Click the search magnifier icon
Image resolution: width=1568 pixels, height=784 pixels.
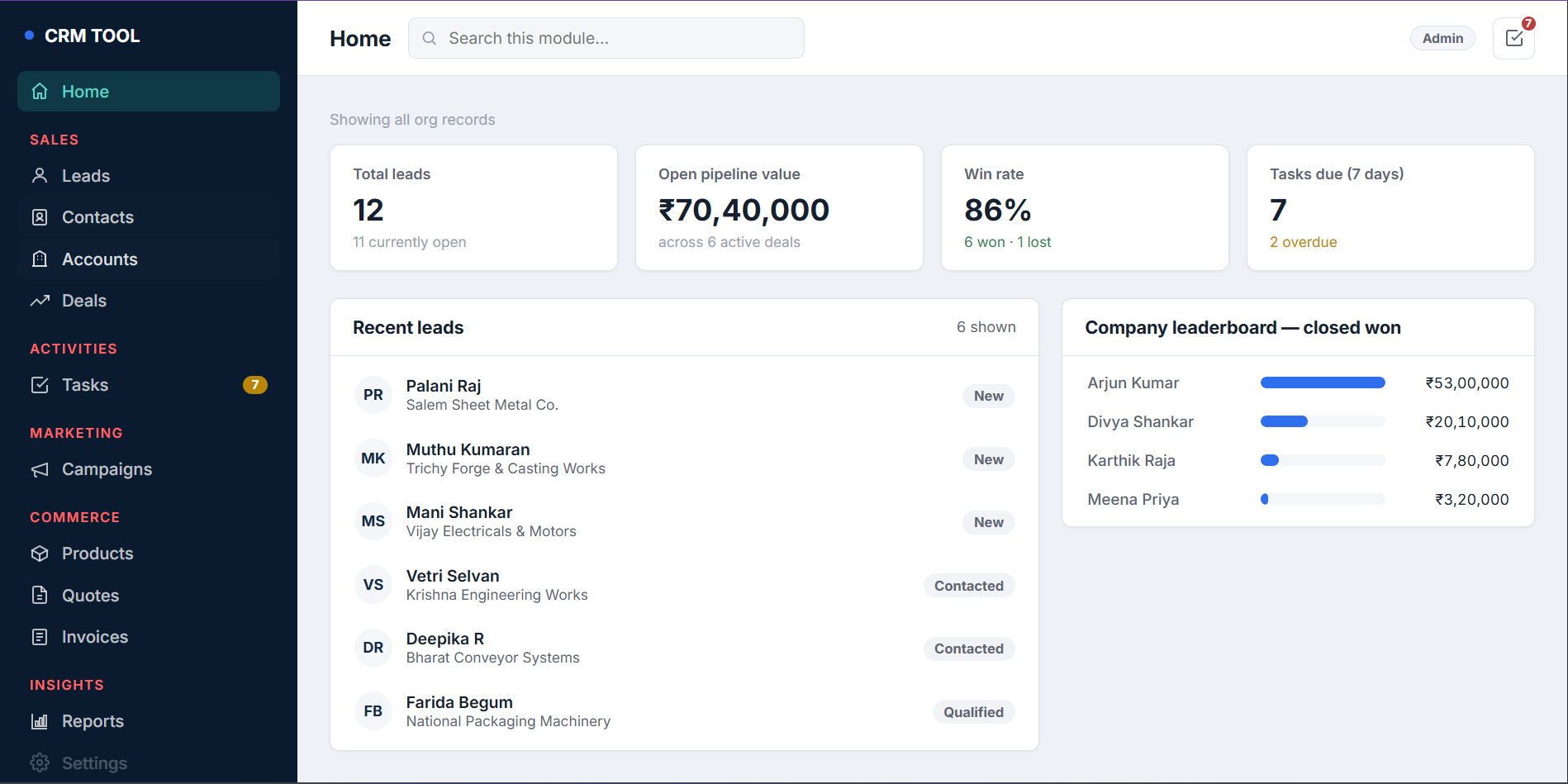click(x=430, y=38)
